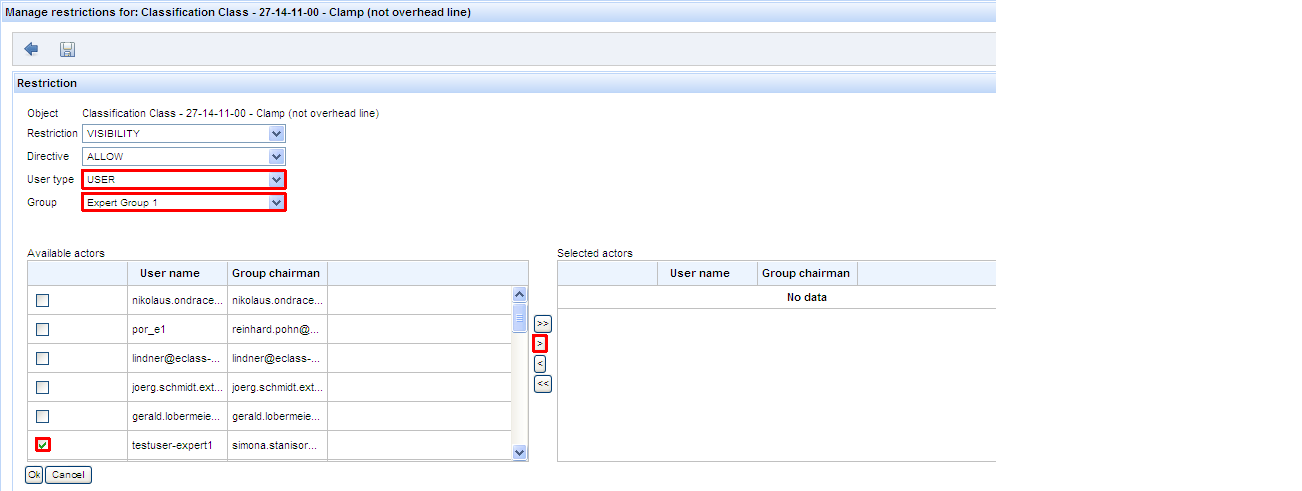This screenshot has width=1302, height=491.
Task: Tick the checkbox for por_e1
Action: (x=43, y=329)
